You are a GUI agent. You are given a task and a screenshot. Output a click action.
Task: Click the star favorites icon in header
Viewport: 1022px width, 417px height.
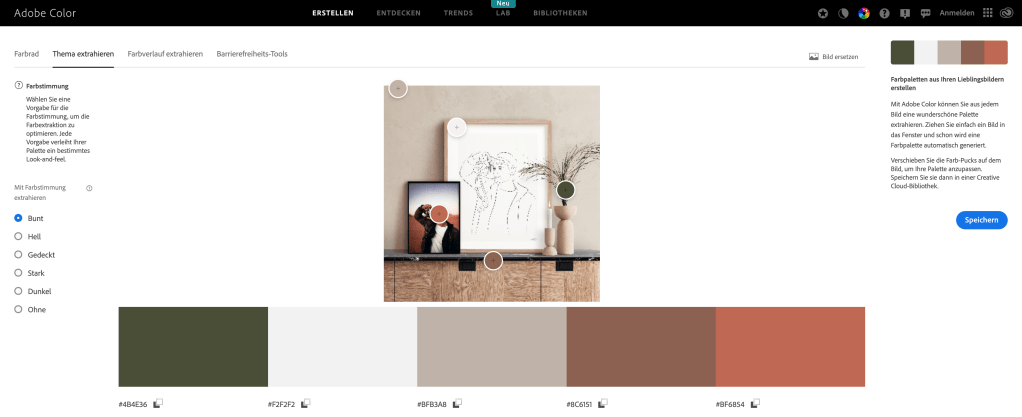tap(823, 13)
